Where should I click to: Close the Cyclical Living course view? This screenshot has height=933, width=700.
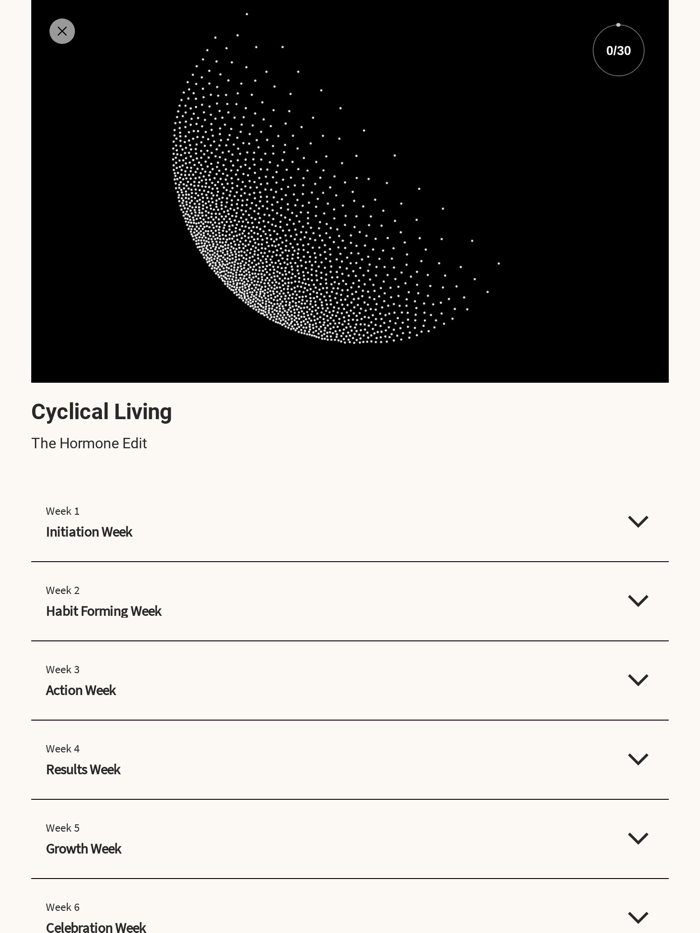pos(62,31)
